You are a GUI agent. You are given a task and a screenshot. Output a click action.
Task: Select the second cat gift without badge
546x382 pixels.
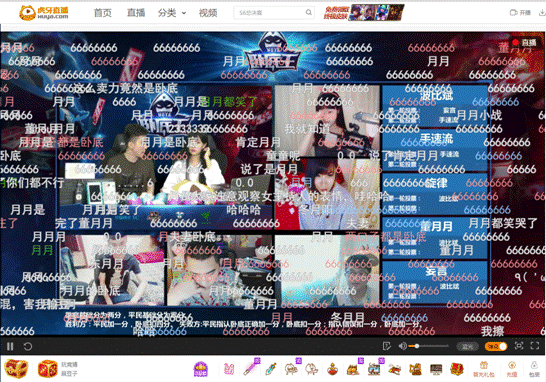[312, 369]
